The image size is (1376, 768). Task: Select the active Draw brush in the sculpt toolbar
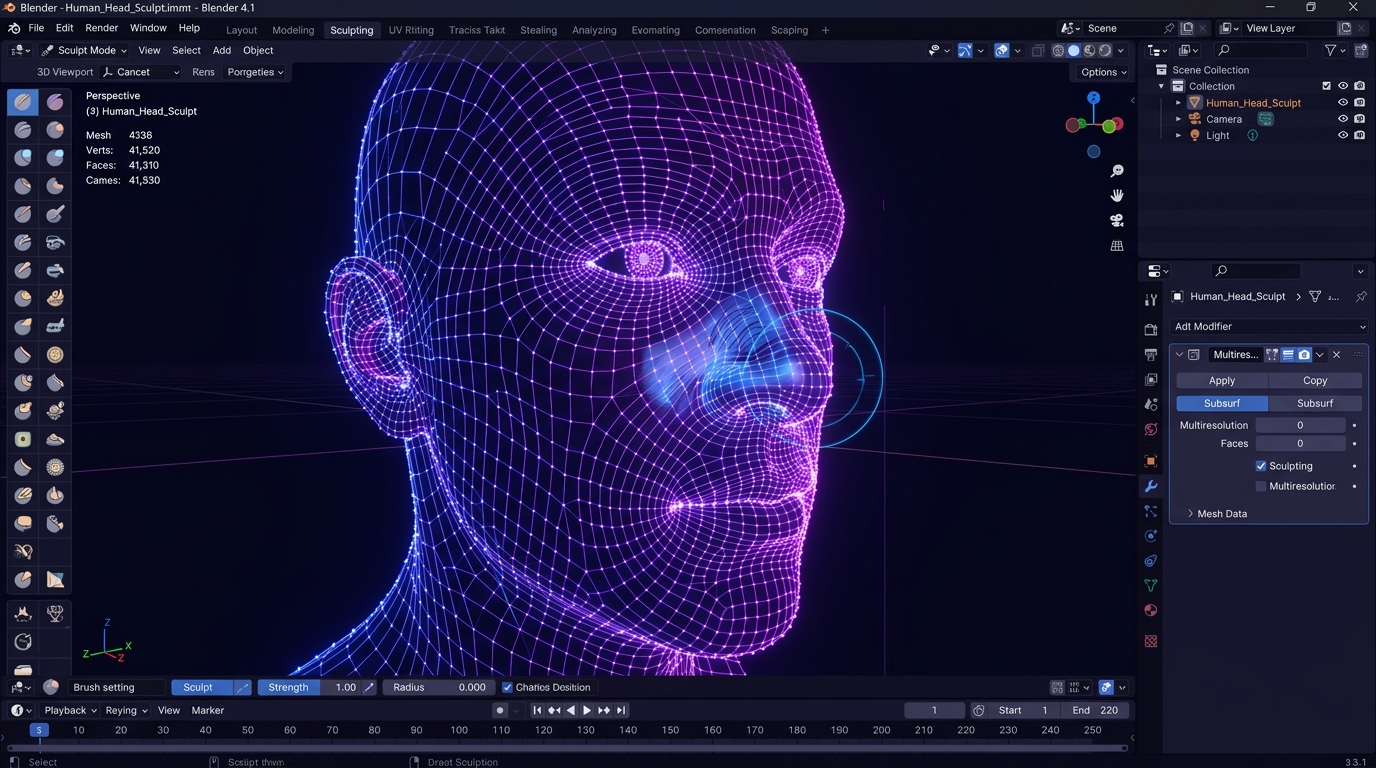[23, 102]
